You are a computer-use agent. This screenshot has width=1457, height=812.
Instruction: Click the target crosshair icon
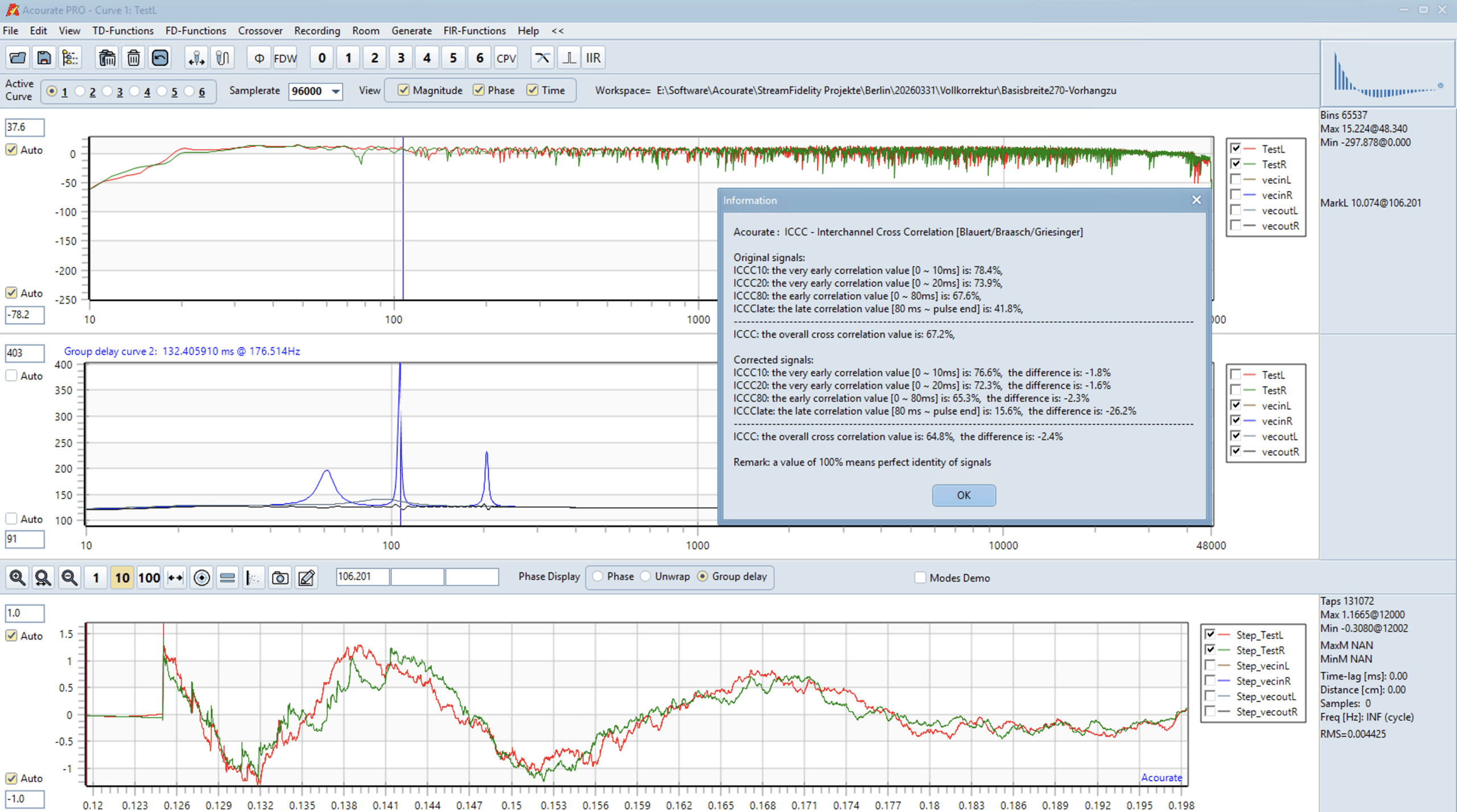pos(201,578)
